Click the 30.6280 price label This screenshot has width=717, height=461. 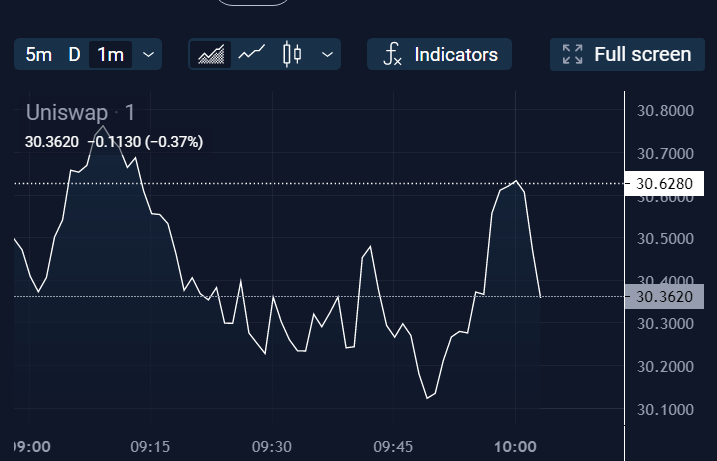point(664,183)
